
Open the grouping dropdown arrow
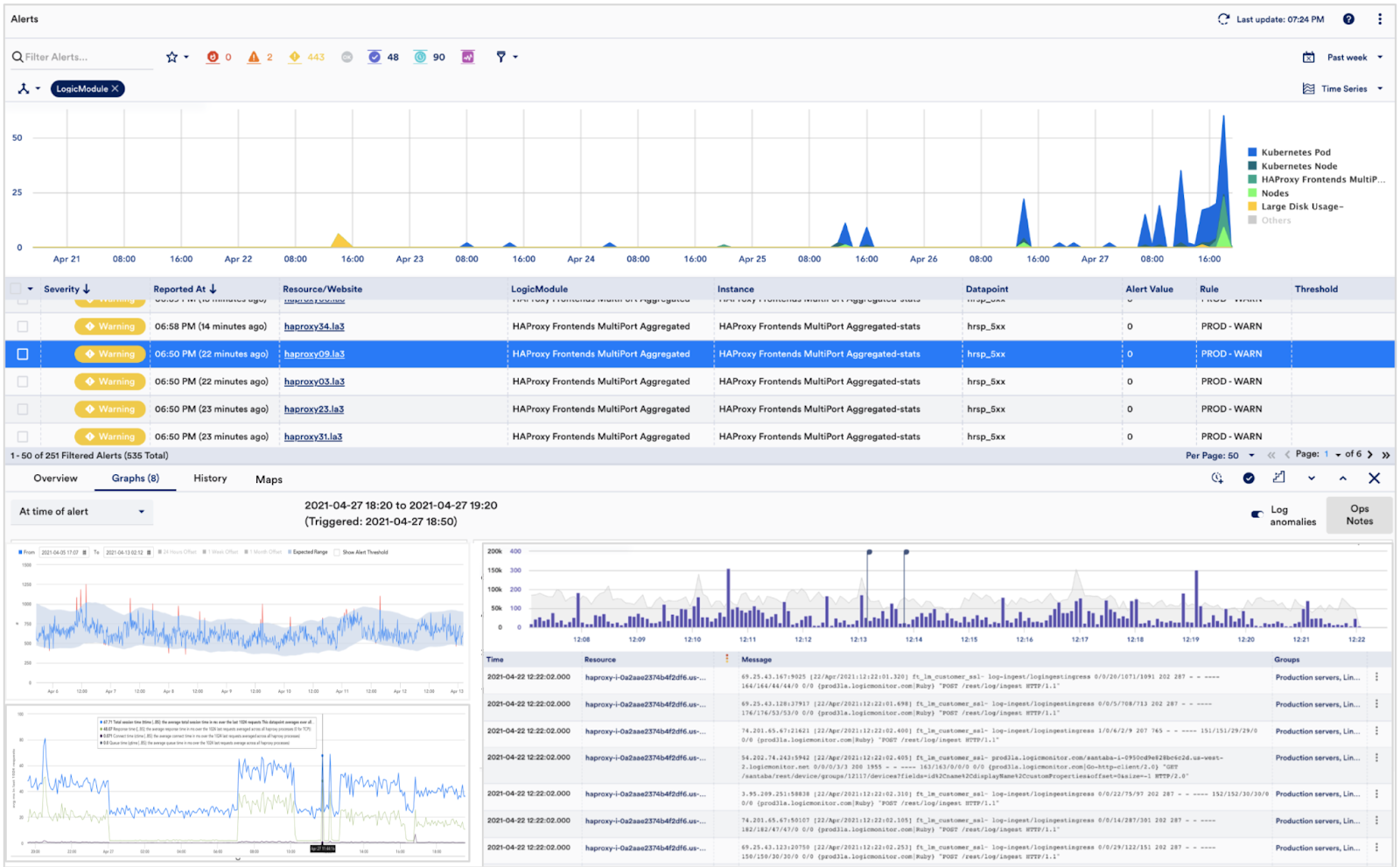click(38, 88)
